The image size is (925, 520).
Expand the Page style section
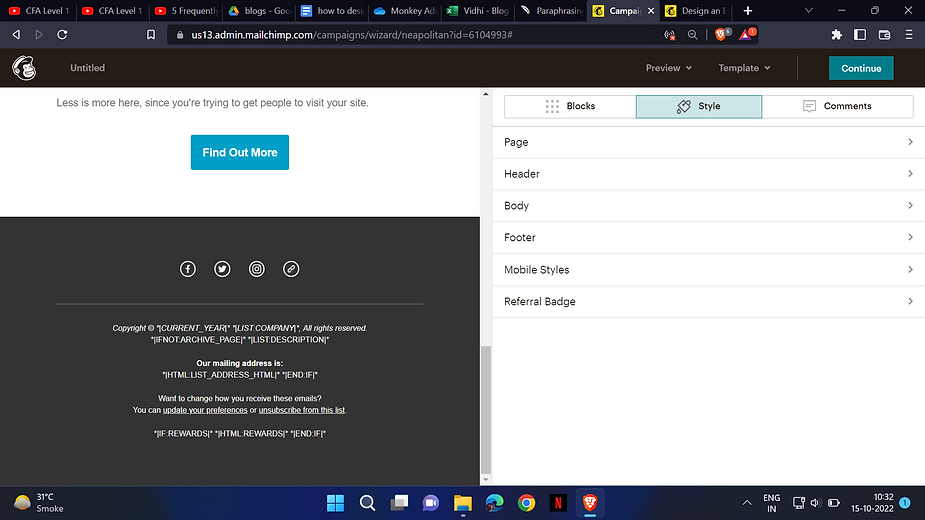pyautogui.click(x=708, y=142)
